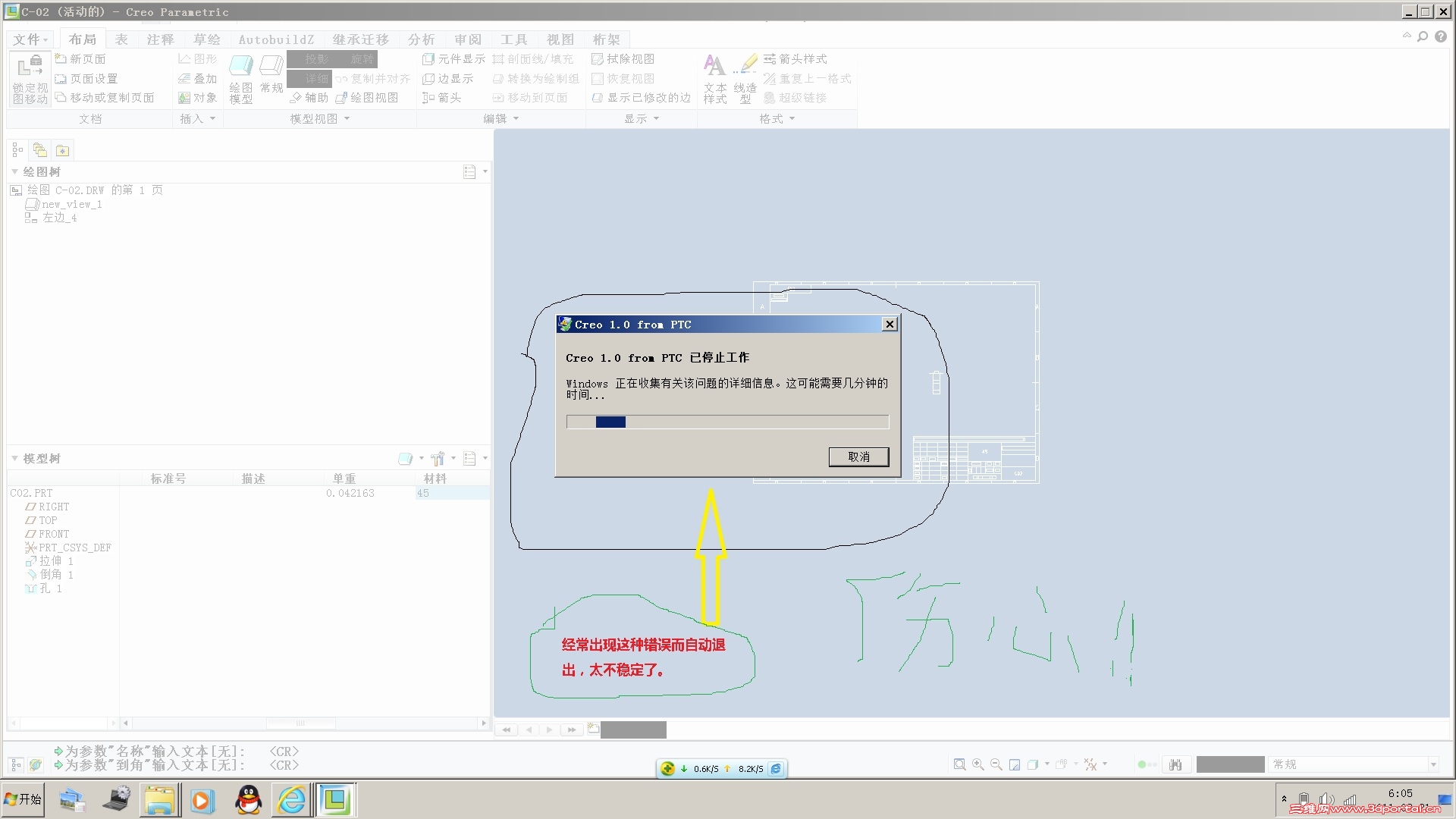This screenshot has height=819, width=1456.
Task: Switch to the 注释 annotate tab
Action: tap(160, 39)
